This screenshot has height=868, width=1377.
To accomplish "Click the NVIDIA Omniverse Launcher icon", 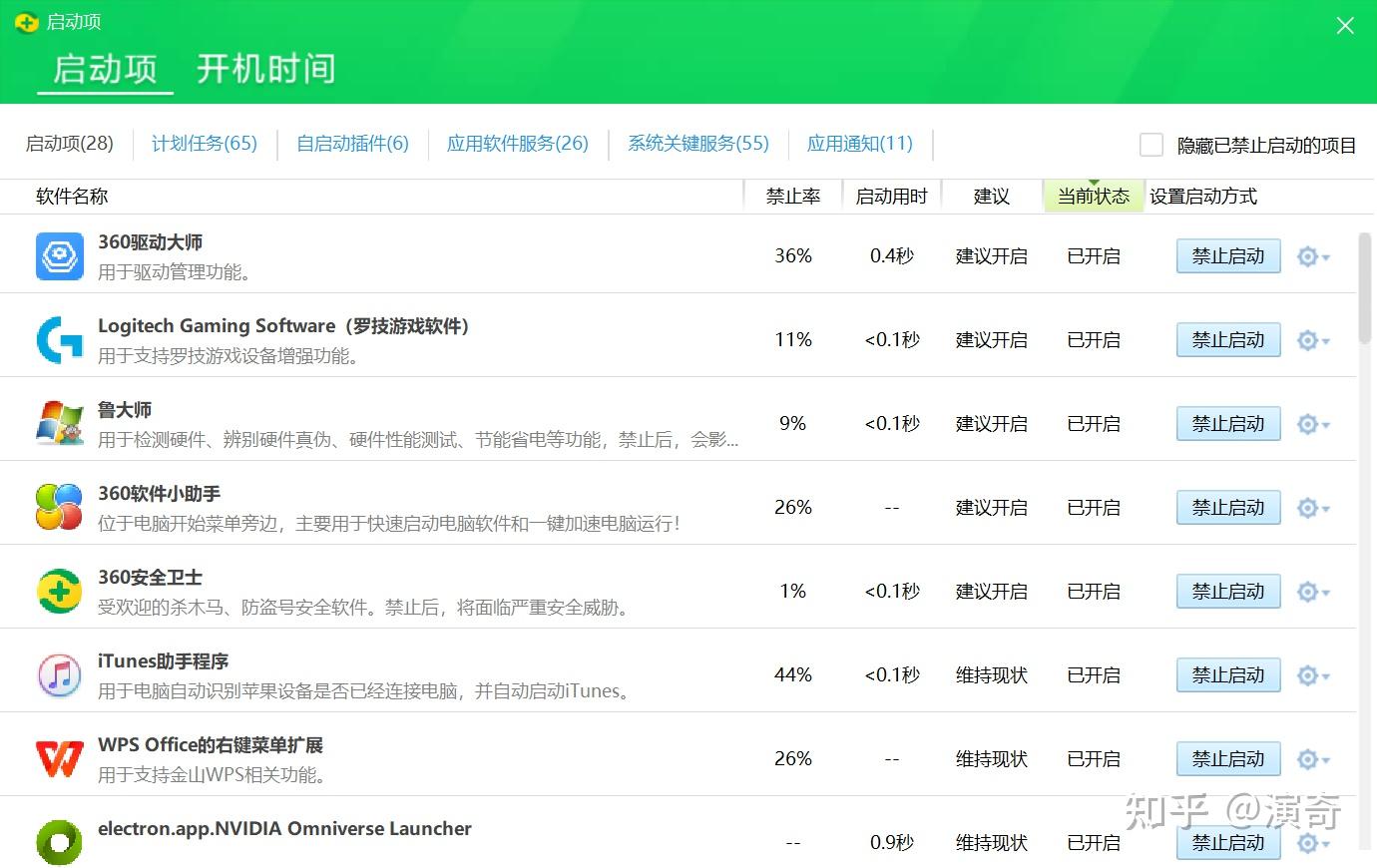I will pos(60,843).
